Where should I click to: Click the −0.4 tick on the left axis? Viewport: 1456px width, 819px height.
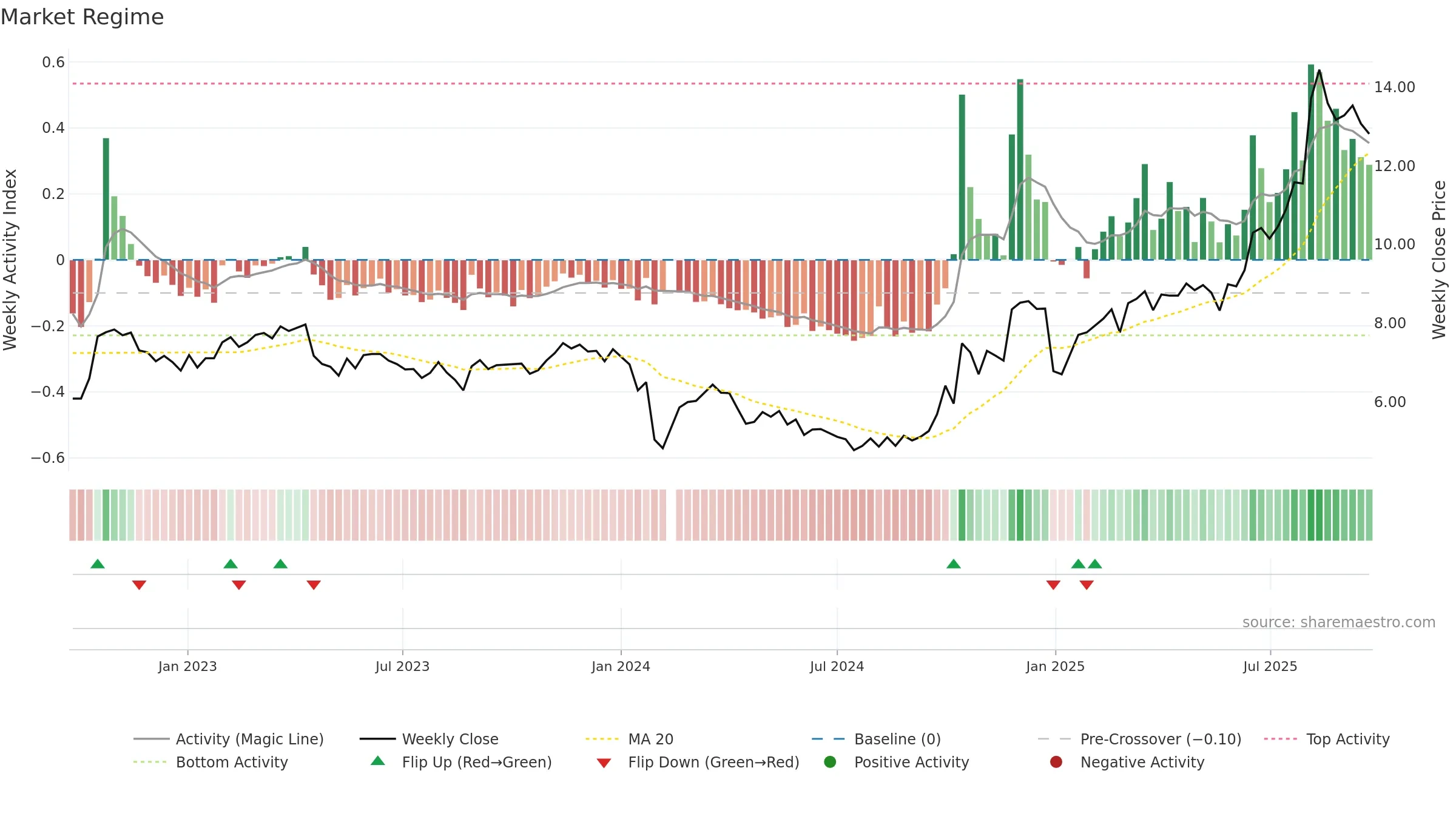[48, 391]
